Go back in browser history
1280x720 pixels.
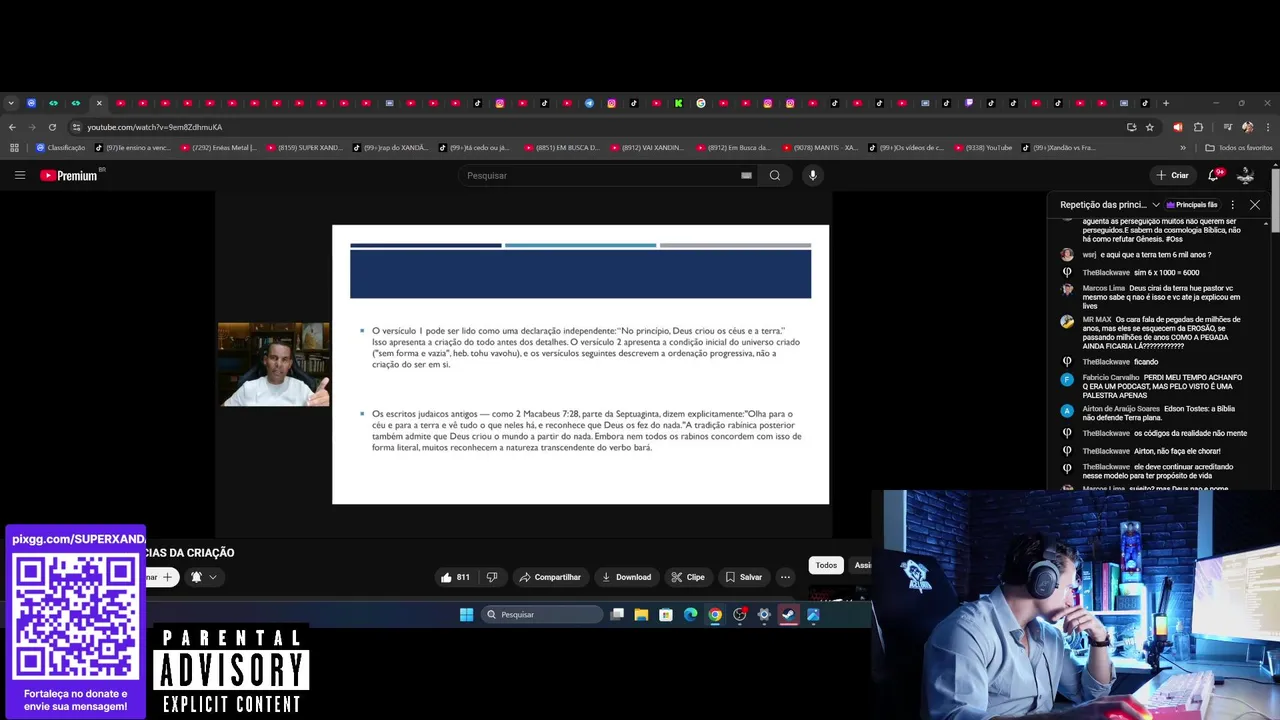tap(12, 127)
